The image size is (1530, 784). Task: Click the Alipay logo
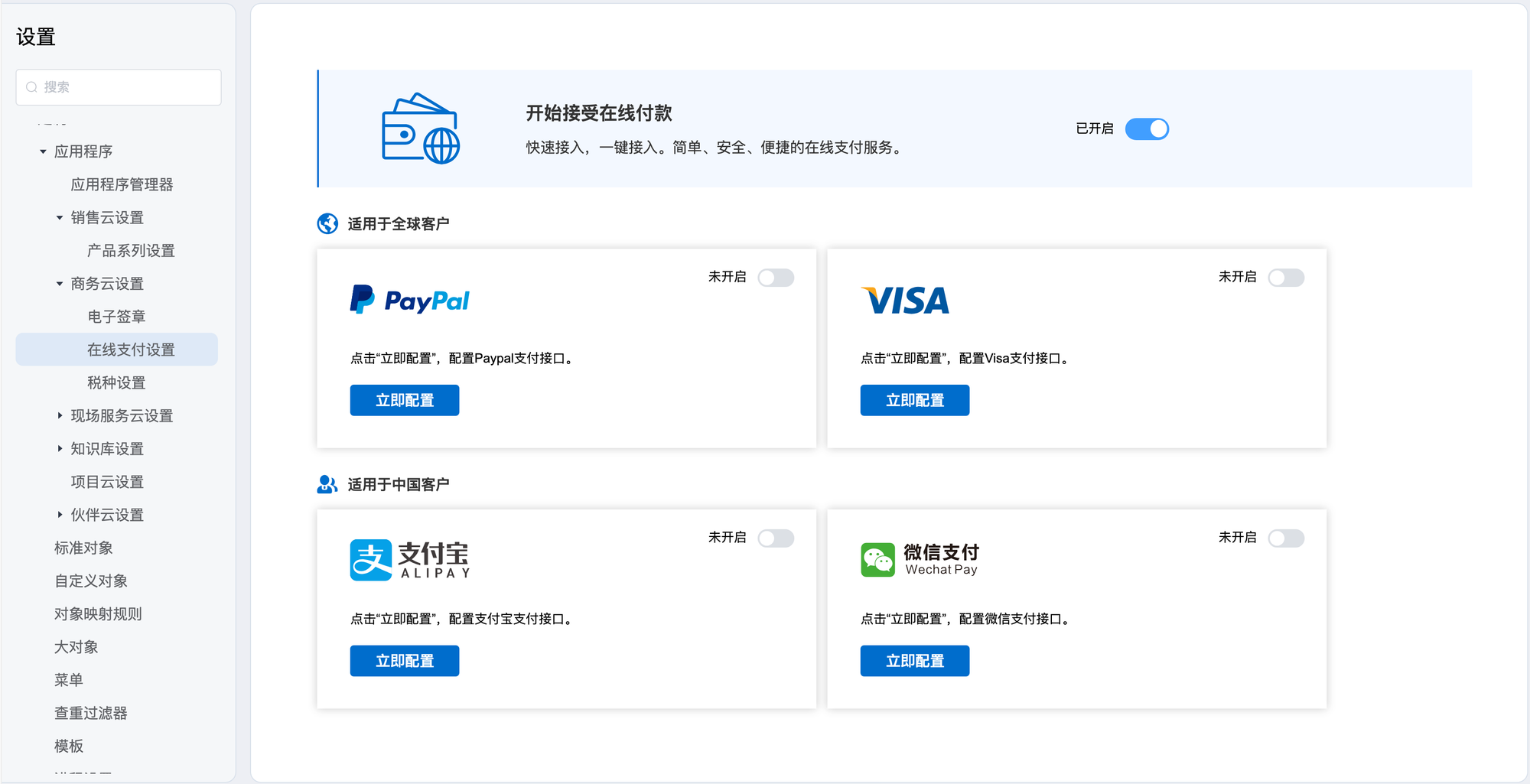click(409, 560)
